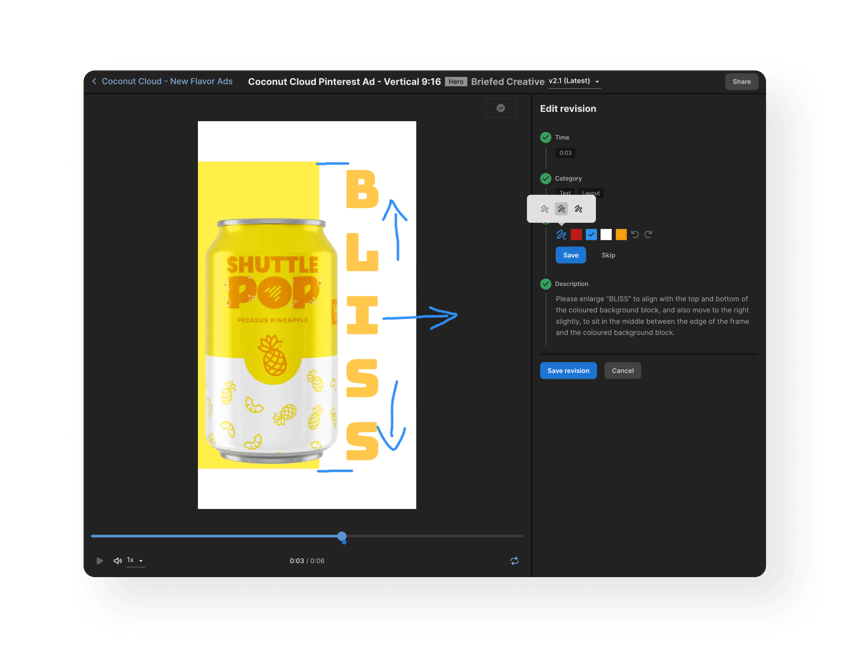Redo the drawing stroke
The width and height of the screenshot is (850, 647).
pyautogui.click(x=648, y=235)
